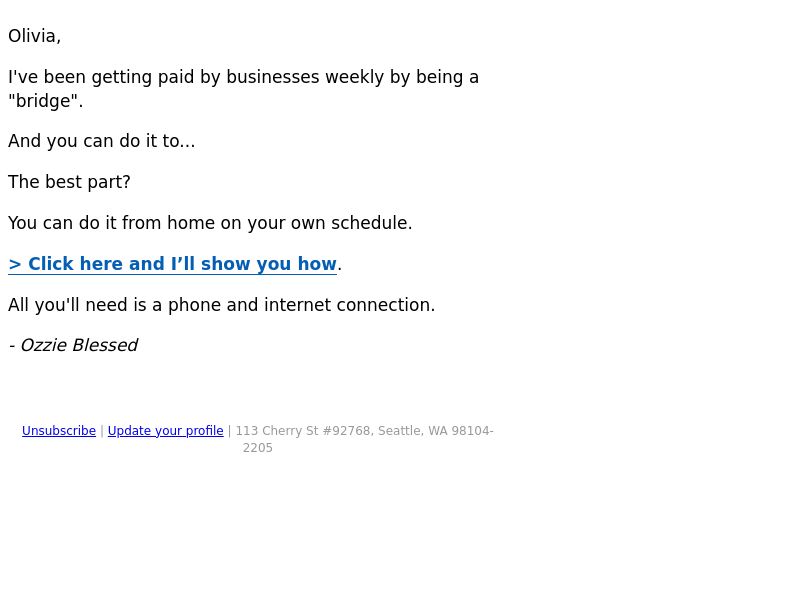This screenshot has height=600, width=800.
Task: Click the separator between Unsubscribe and Update profile
Action: click(x=102, y=431)
